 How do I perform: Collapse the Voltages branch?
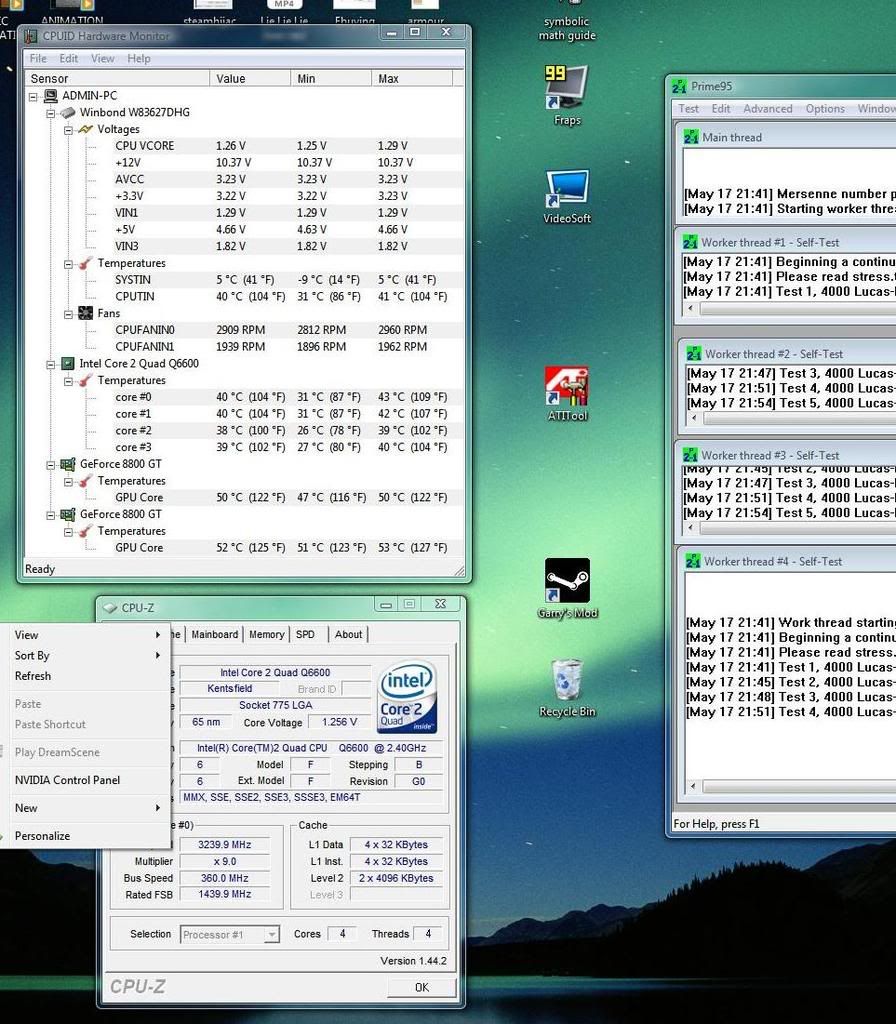click(x=68, y=130)
